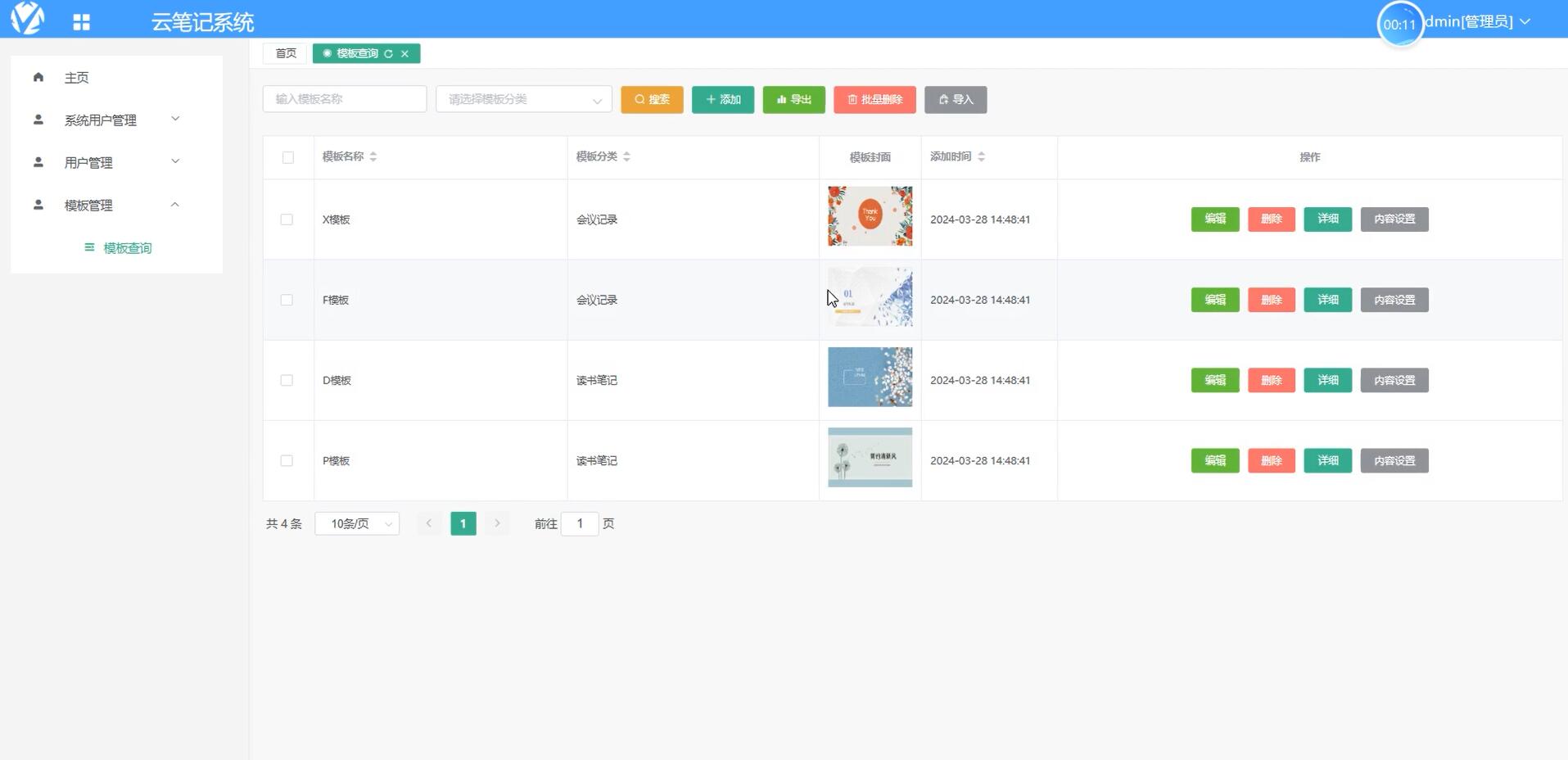Open 内容设置 for D模板
This screenshot has width=1568, height=760.
1394,380
